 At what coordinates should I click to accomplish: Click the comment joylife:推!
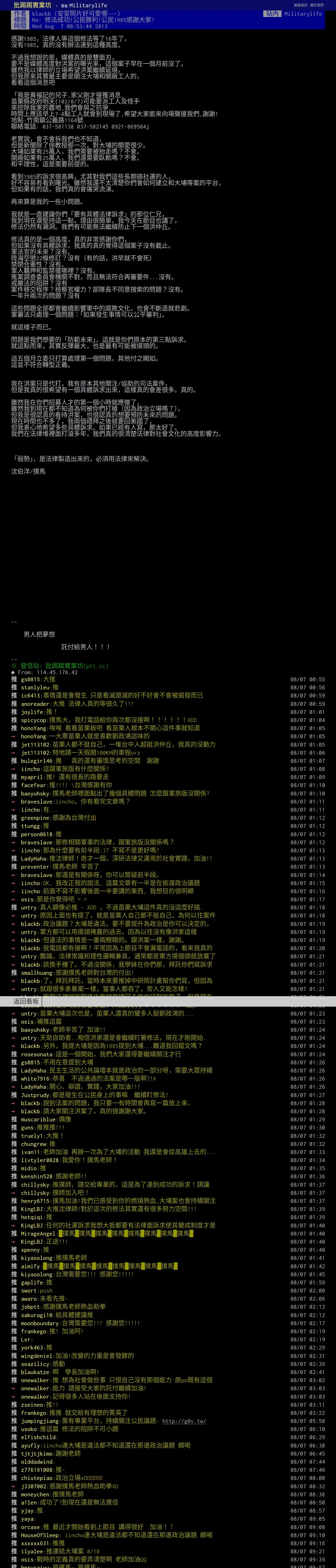[x=168, y=712]
